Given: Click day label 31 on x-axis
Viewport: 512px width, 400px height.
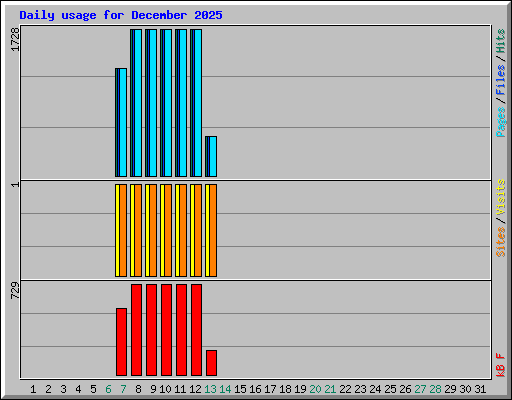Looking at the screenshot, I should click(480, 389).
